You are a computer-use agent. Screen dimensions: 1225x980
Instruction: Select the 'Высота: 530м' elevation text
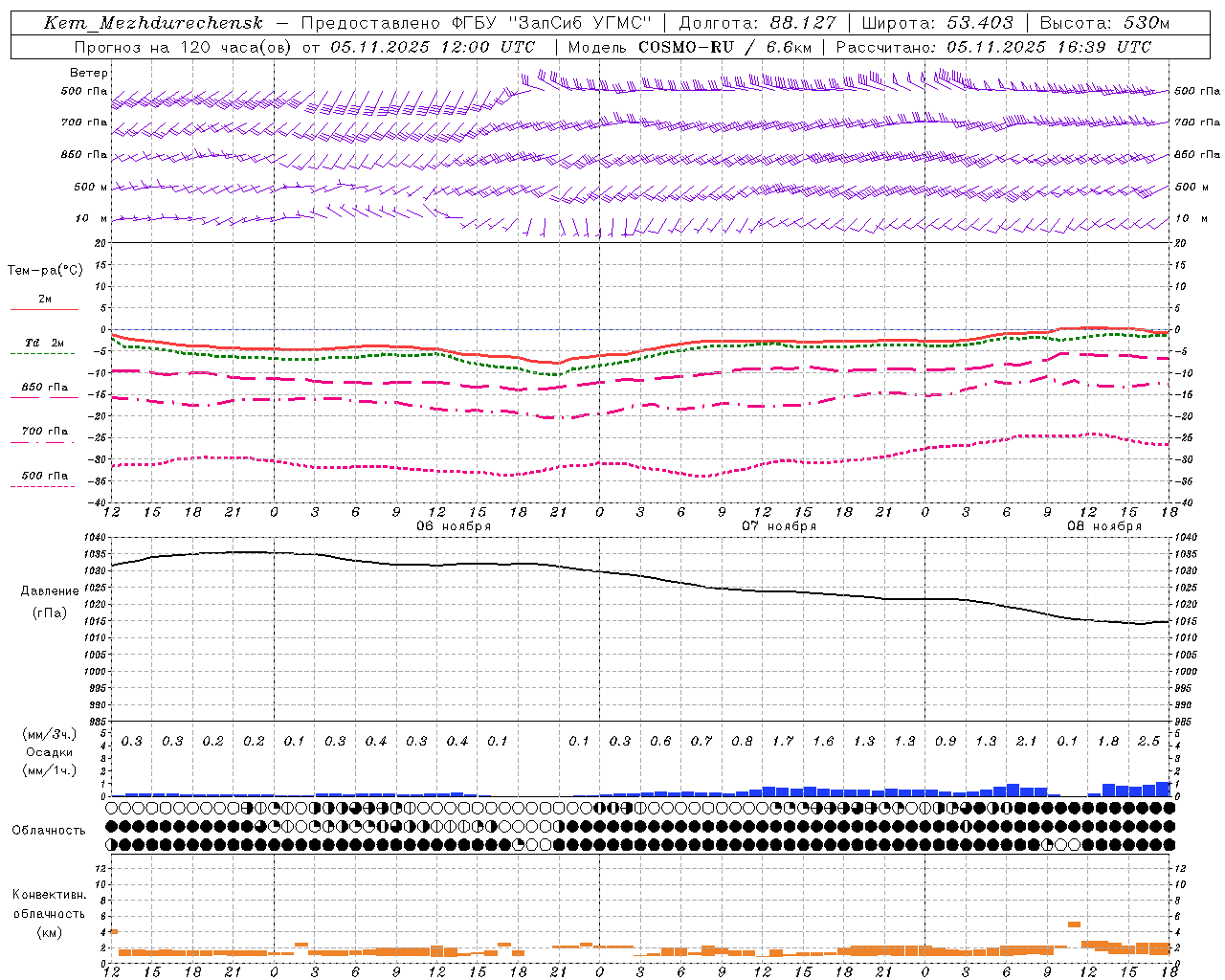1104,23
